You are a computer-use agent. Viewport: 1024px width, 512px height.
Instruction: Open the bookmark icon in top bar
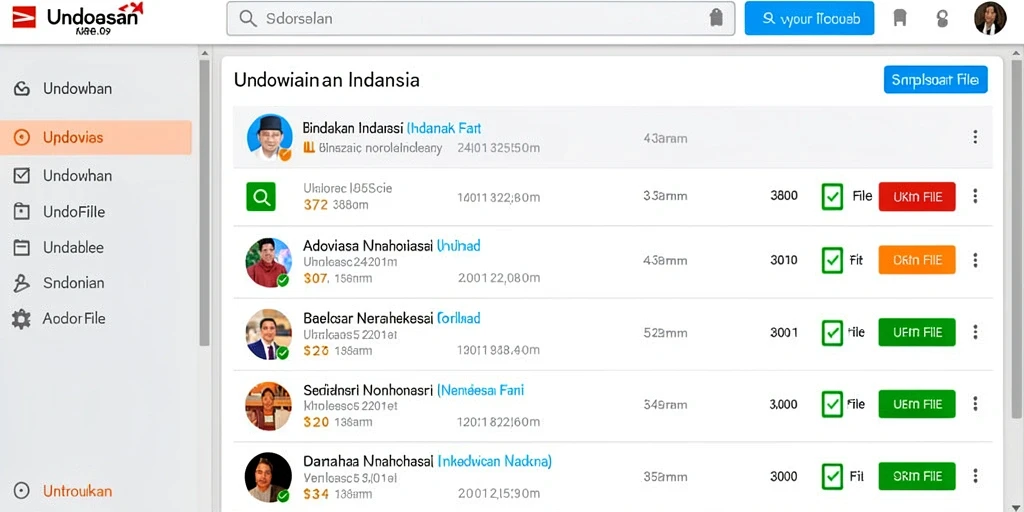tap(900, 18)
